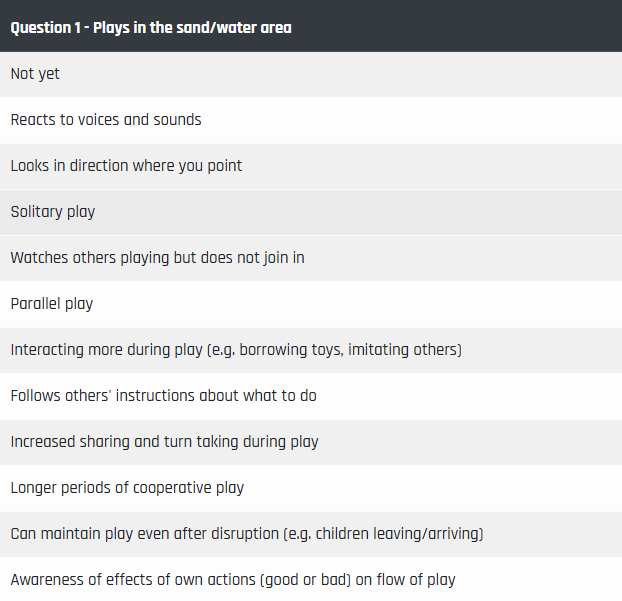Choose "Awareness of effects of own actions" option
622x601 pixels.
point(311,579)
